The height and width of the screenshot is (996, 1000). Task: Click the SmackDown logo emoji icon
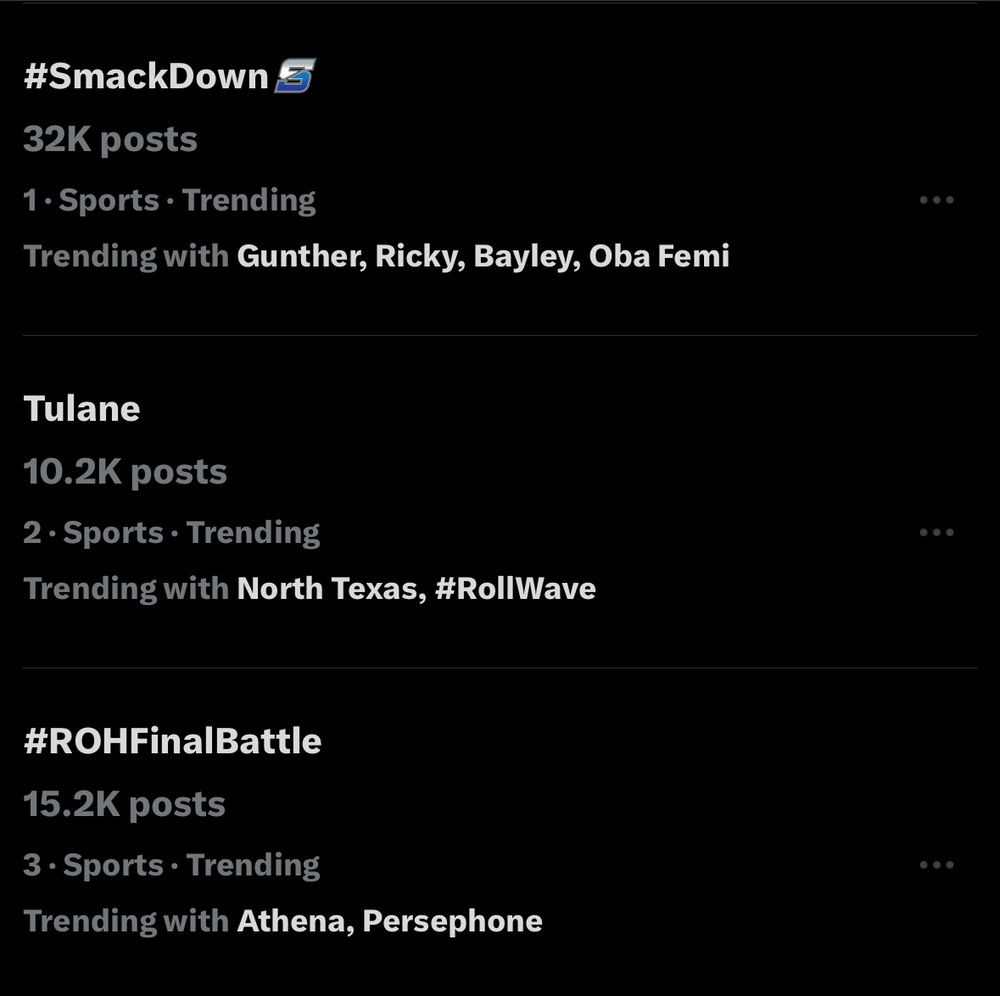pos(295,77)
